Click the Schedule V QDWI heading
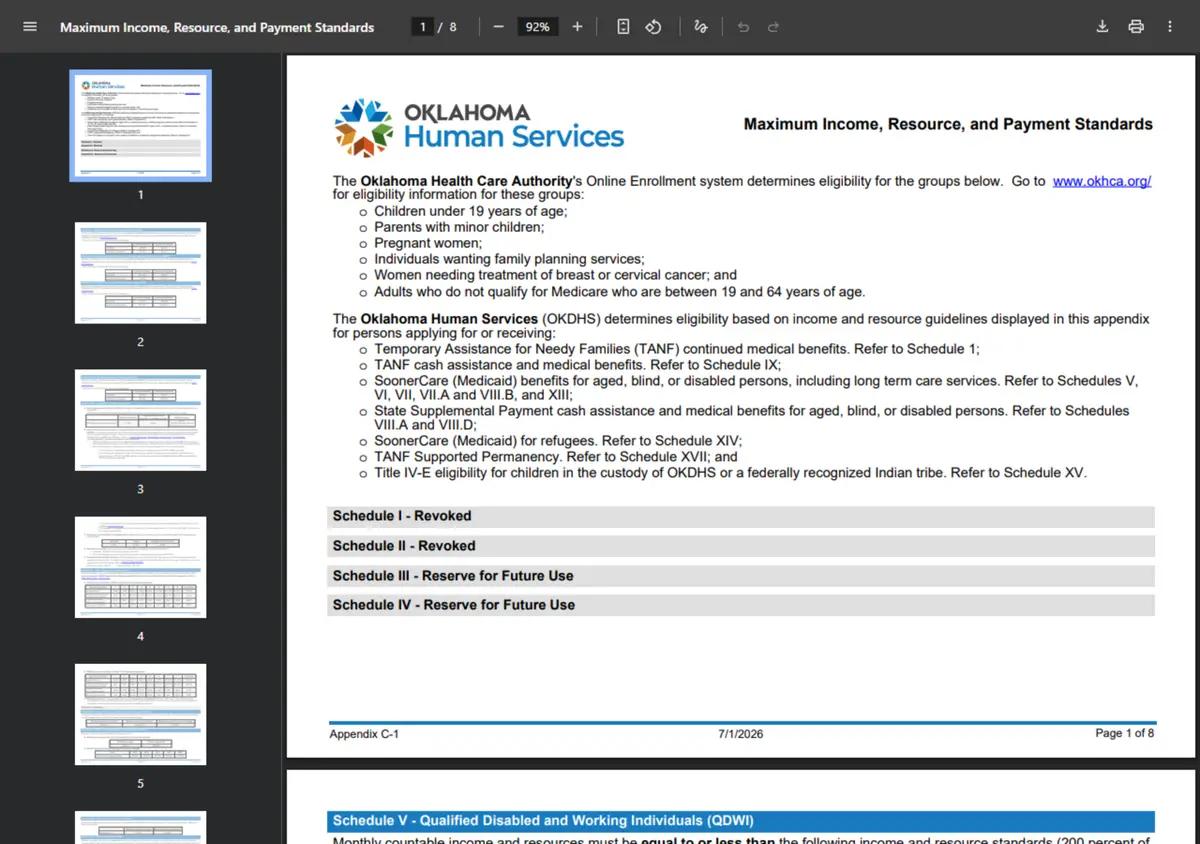 point(741,821)
